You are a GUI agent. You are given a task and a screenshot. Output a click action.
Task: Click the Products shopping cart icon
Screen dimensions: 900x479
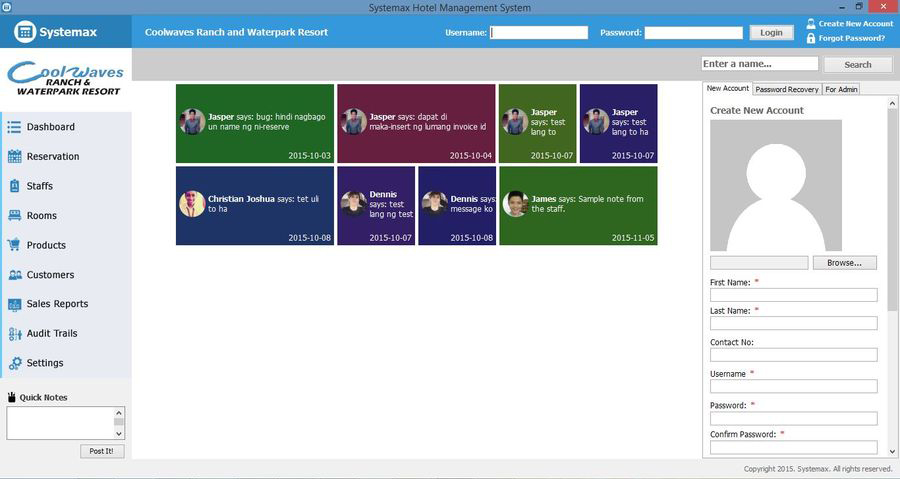point(14,245)
